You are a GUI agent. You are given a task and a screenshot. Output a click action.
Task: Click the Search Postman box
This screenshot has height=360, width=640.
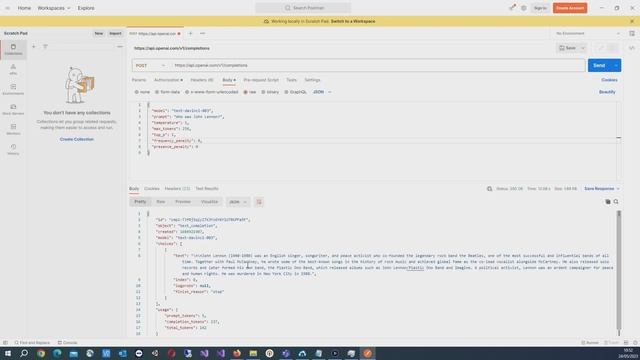pyautogui.click(x=303, y=8)
